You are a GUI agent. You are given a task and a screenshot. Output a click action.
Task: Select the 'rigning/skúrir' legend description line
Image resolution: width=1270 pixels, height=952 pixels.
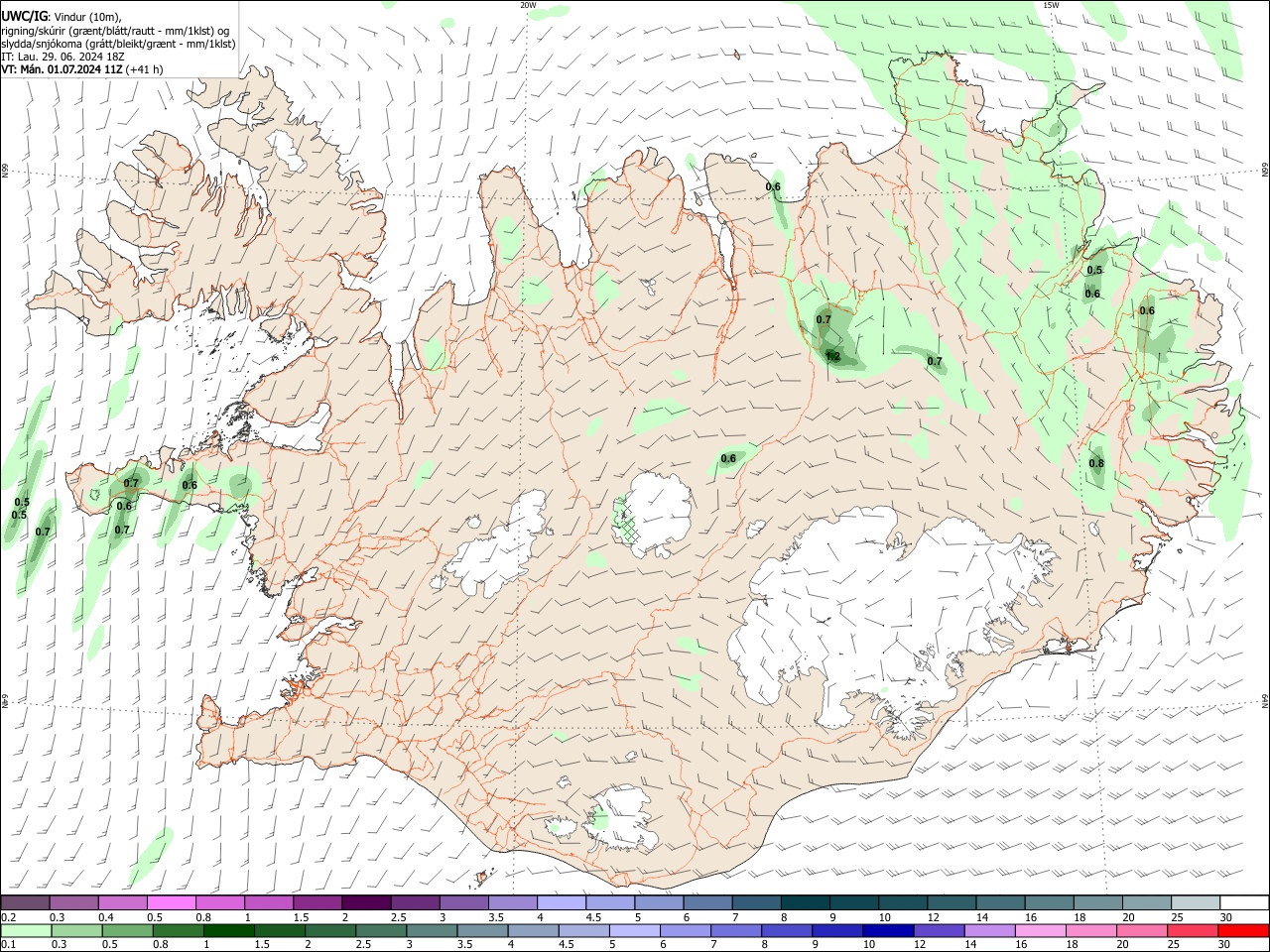[116, 31]
